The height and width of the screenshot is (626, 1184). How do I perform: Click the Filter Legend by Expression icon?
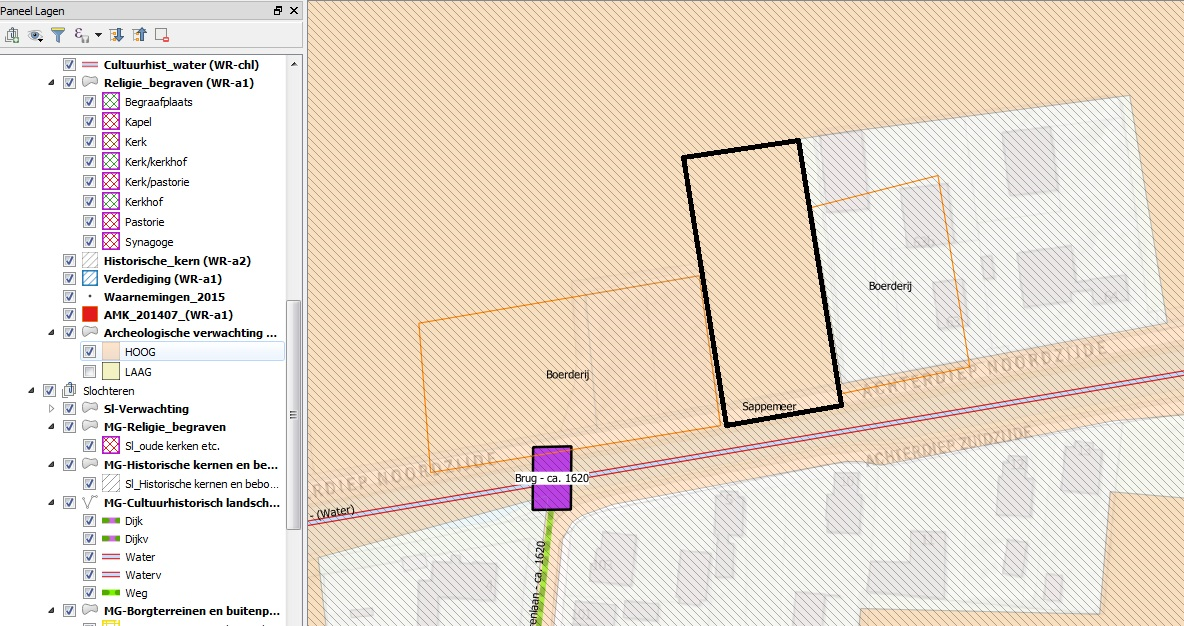82,35
